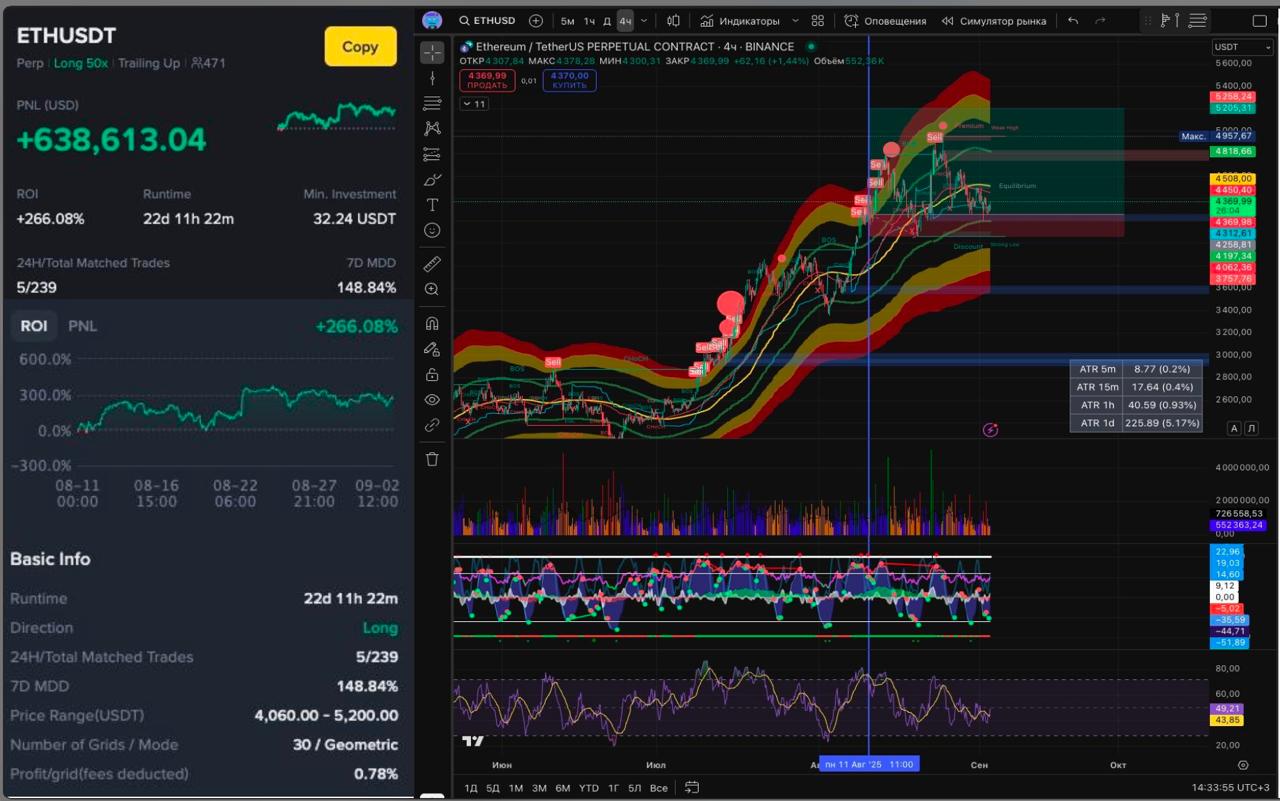The image size is (1280, 801).
Task: Toggle lock all drawings
Action: click(x=432, y=374)
